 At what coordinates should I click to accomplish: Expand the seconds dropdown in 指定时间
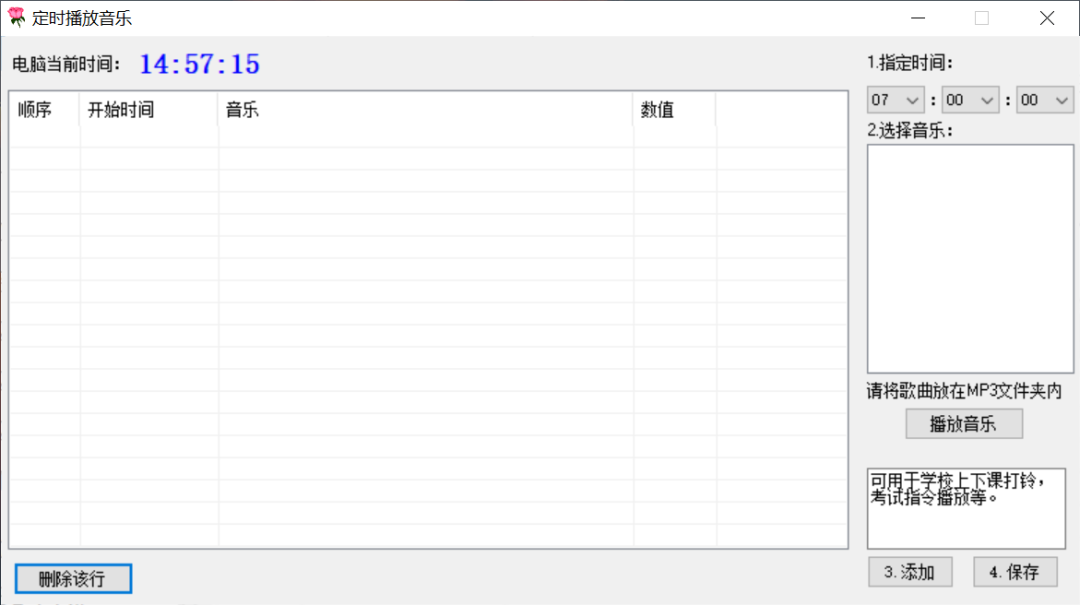point(1044,100)
